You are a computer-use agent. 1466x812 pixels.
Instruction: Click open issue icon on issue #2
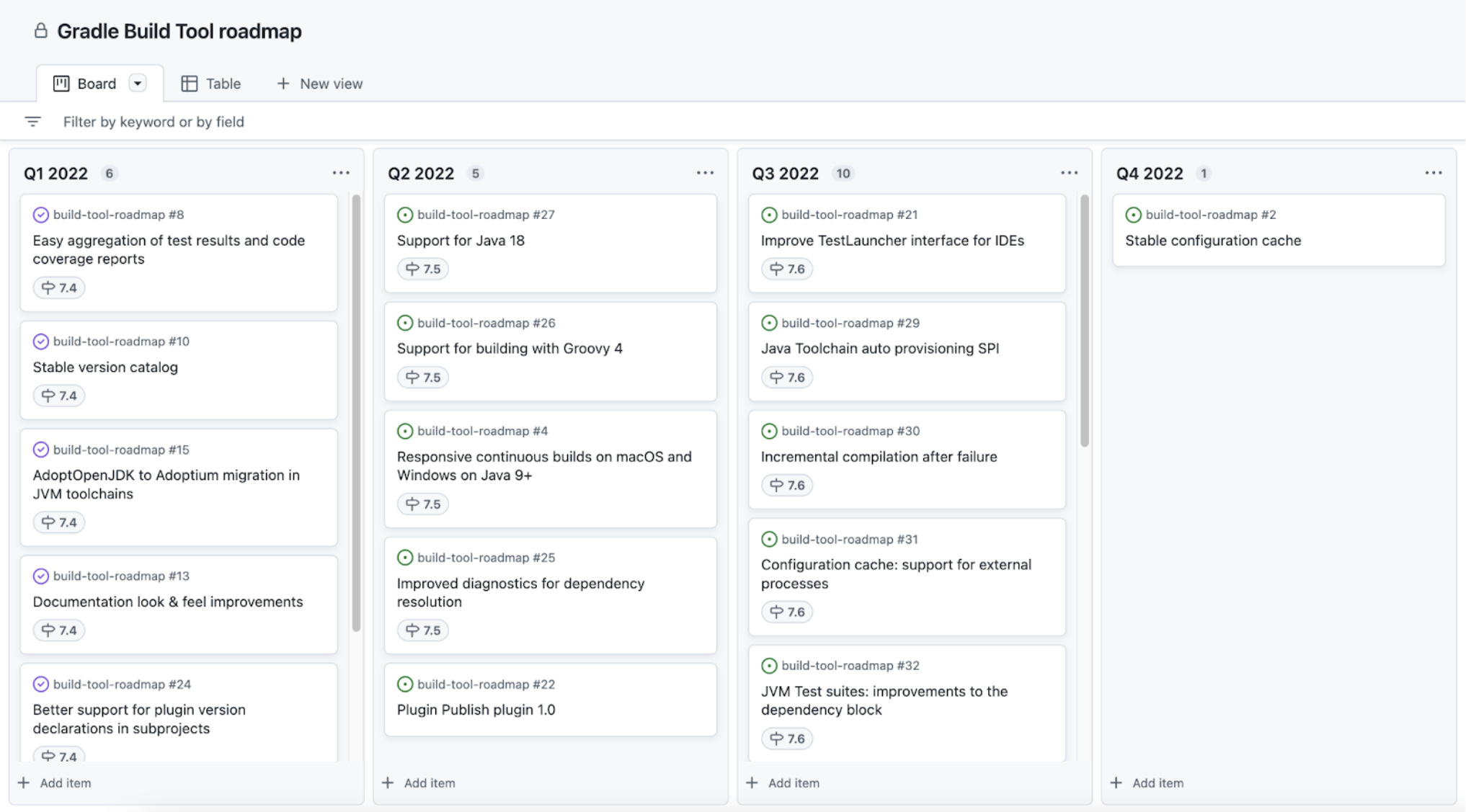tap(1133, 215)
